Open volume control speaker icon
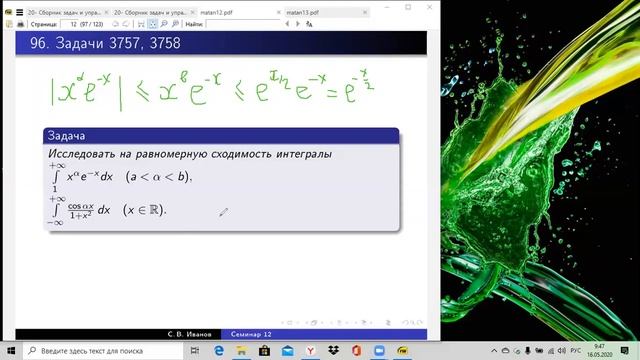This screenshot has height=360, width=640. [x=562, y=351]
